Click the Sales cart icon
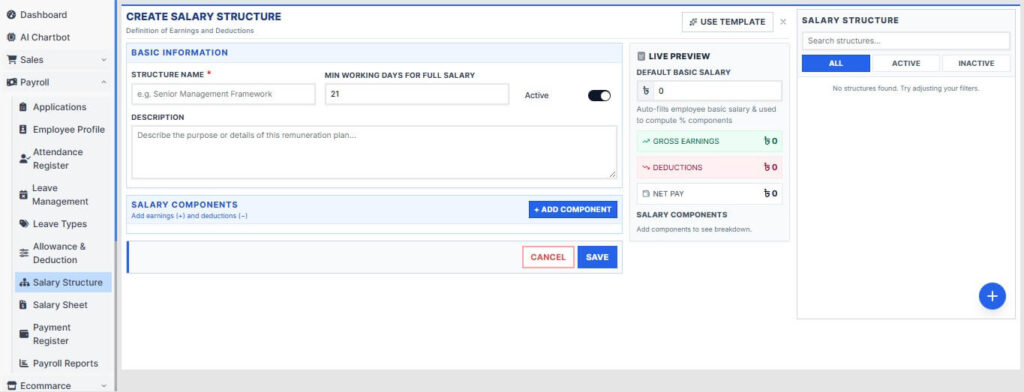The width and height of the screenshot is (1024, 392). (11, 59)
